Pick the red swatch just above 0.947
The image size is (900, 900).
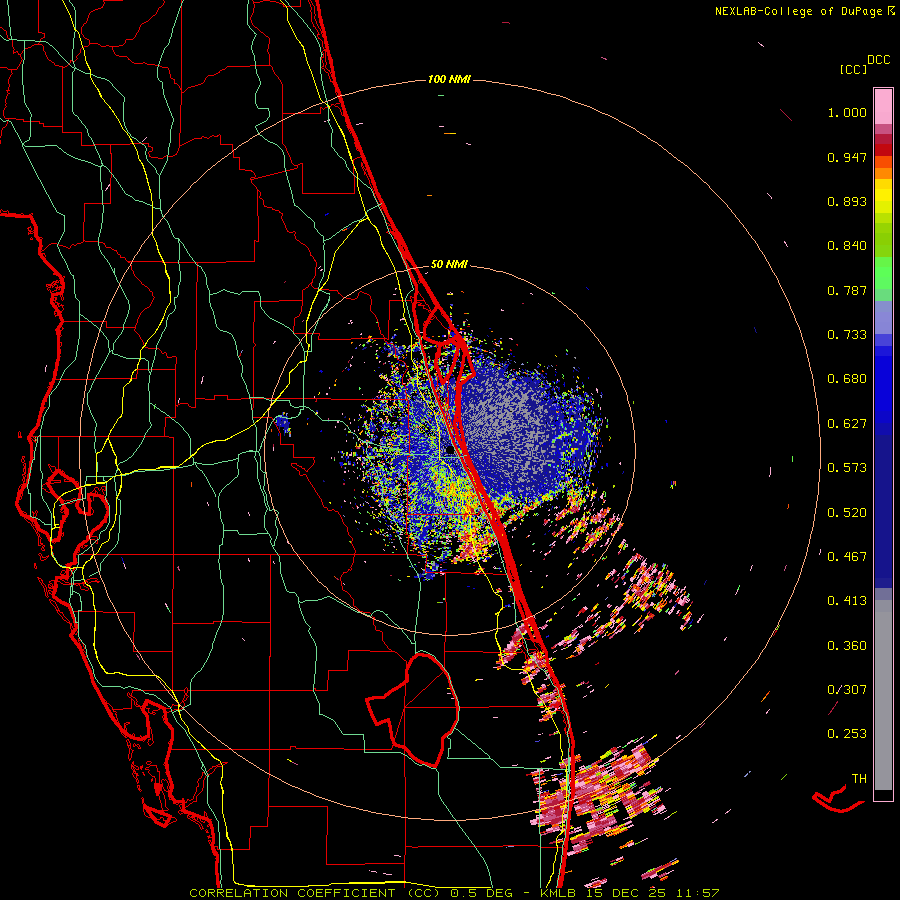pos(883,150)
